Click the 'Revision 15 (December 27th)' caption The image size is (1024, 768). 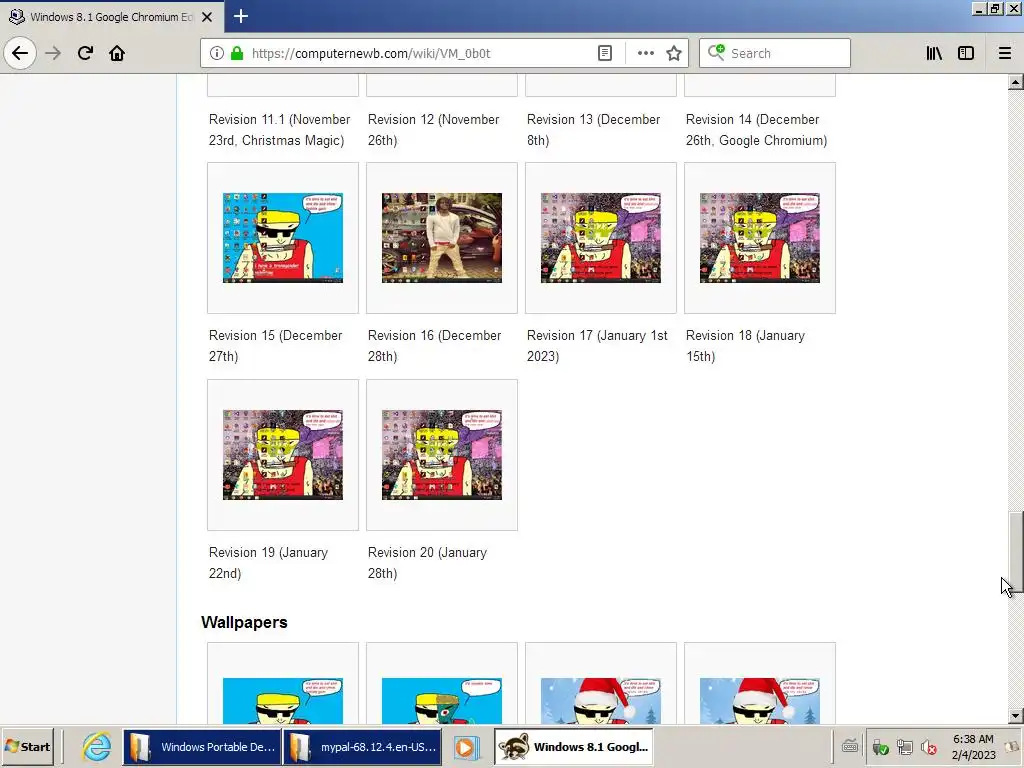tap(276, 345)
